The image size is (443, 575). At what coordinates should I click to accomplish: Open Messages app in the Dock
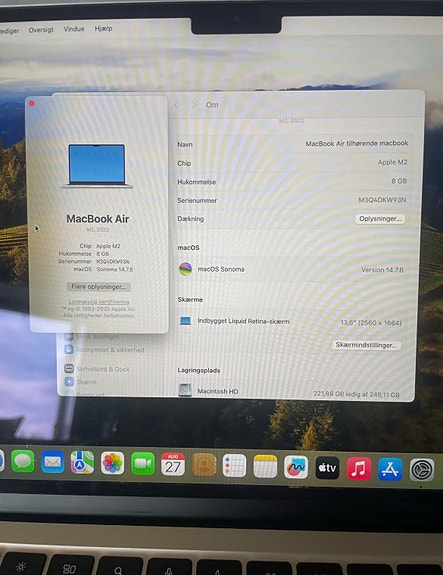tap(23, 461)
